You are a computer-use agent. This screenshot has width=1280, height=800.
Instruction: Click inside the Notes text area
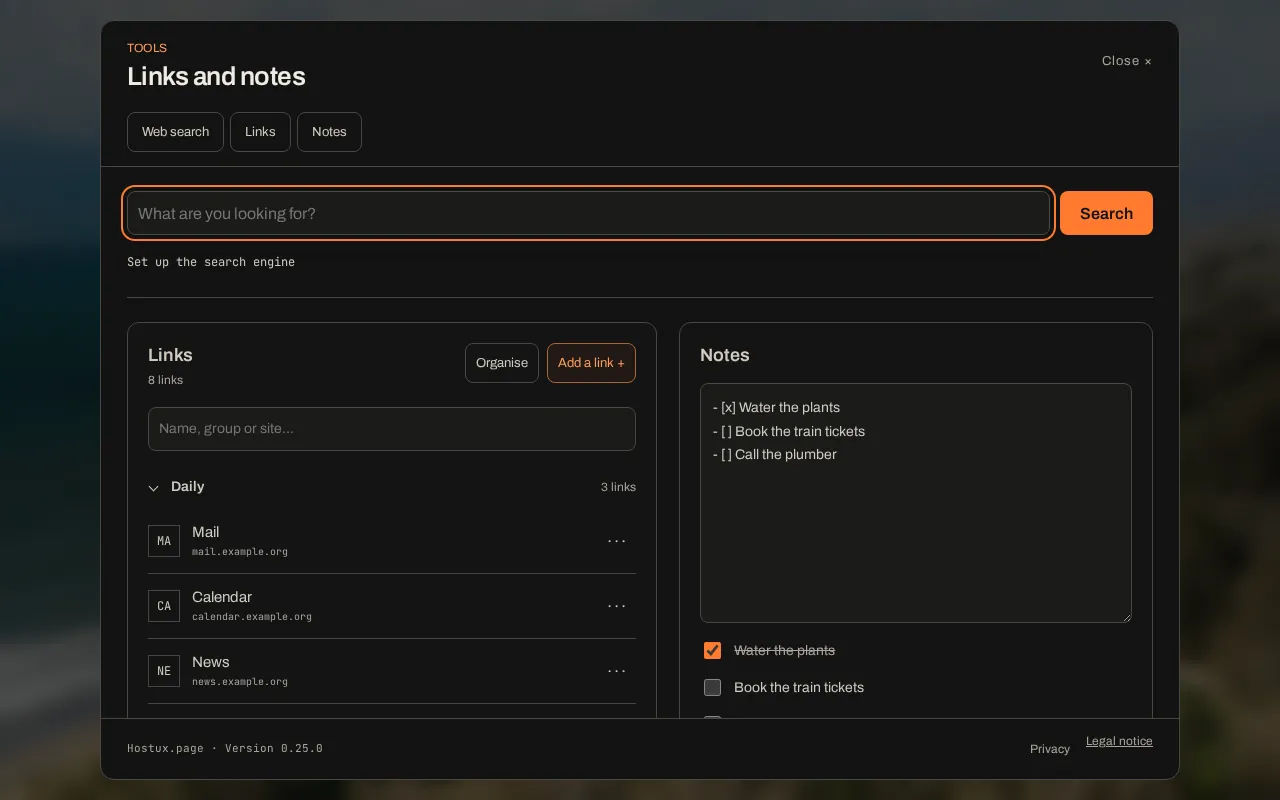click(x=916, y=503)
